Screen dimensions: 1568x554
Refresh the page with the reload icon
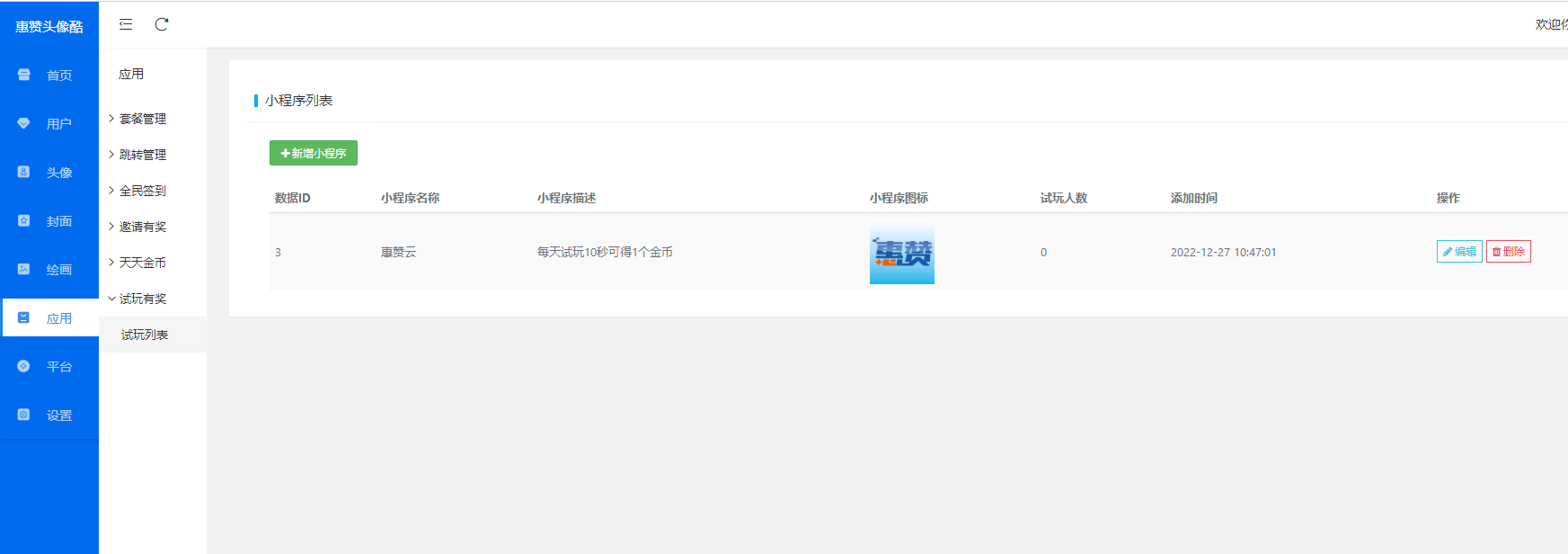coord(162,24)
